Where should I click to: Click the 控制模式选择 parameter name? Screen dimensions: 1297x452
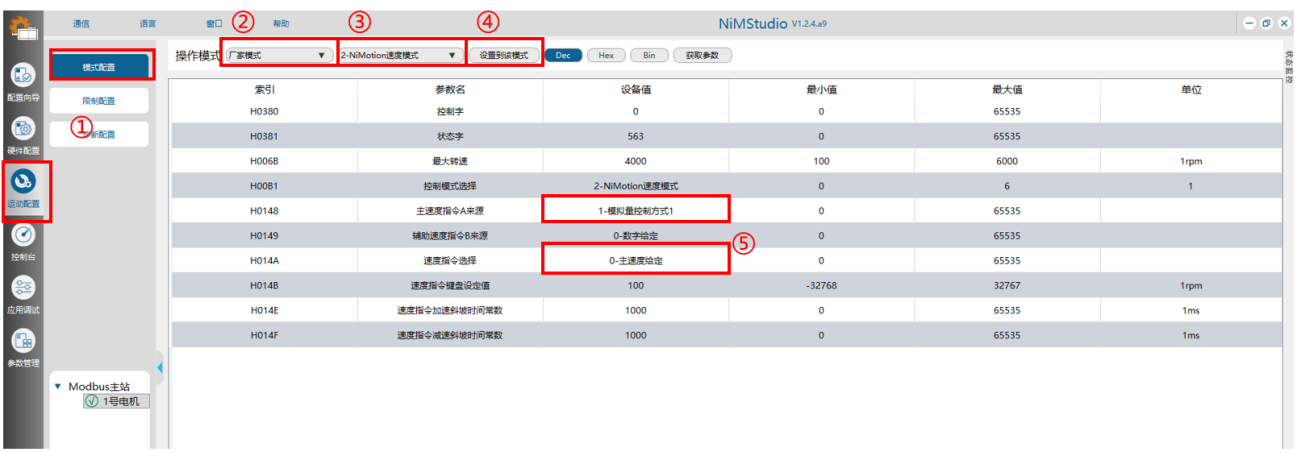pyautogui.click(x=450, y=185)
